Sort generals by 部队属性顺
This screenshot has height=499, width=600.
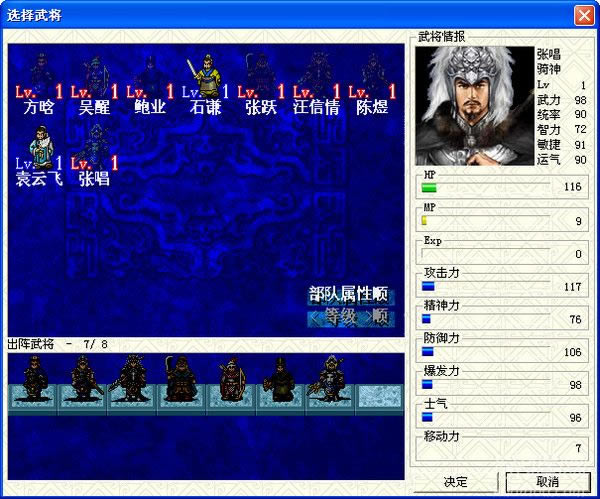348,294
